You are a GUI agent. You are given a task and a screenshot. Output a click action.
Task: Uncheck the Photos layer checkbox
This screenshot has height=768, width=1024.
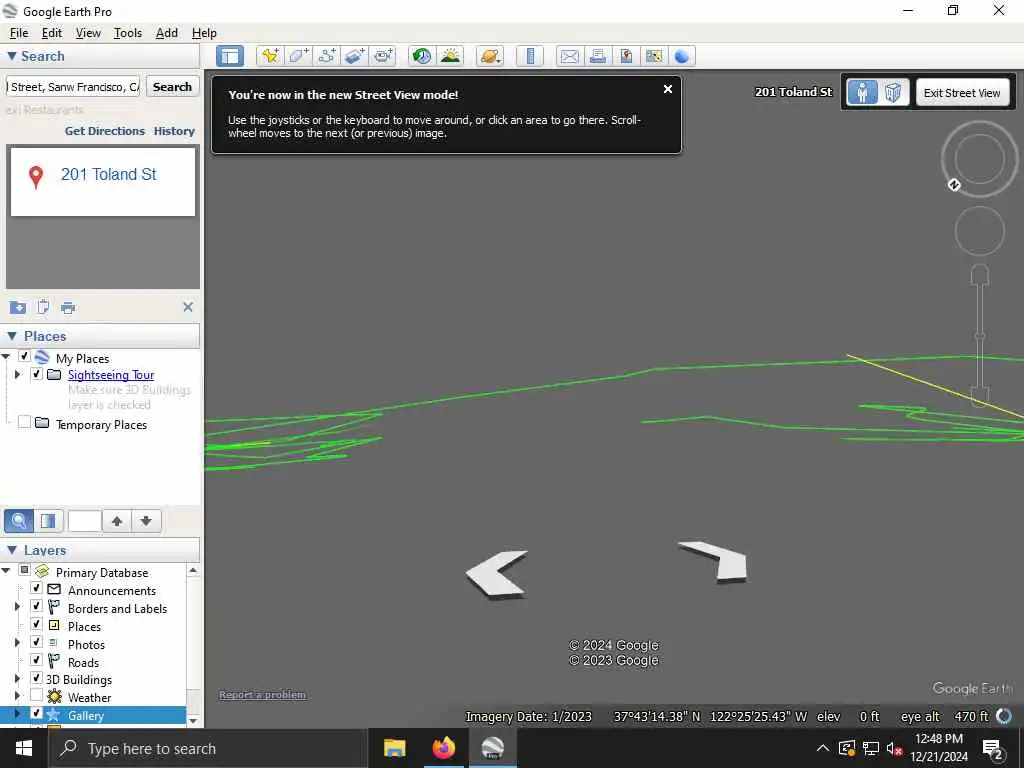[37, 642]
